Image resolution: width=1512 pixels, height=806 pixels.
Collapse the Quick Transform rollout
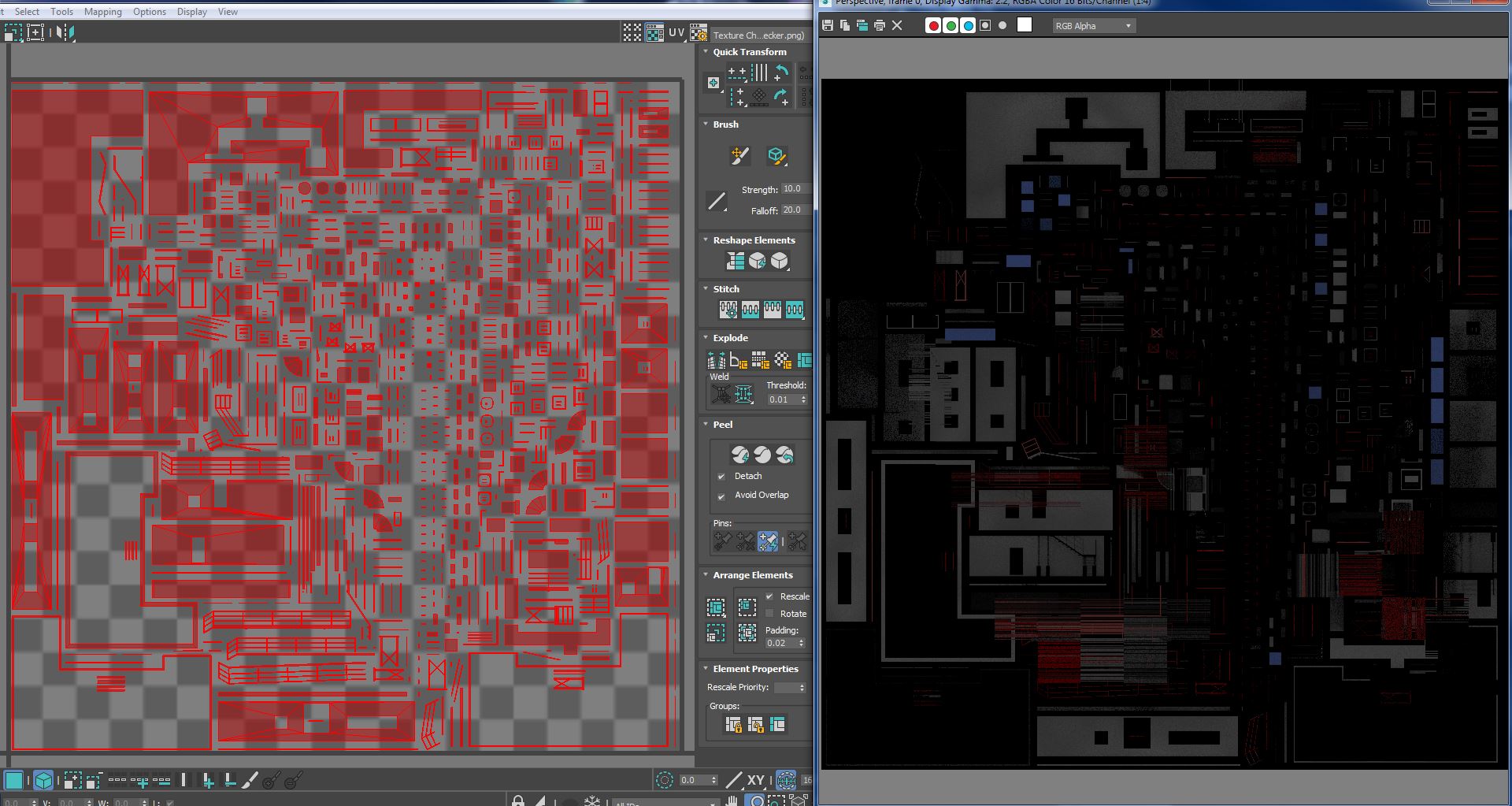pyautogui.click(x=706, y=52)
